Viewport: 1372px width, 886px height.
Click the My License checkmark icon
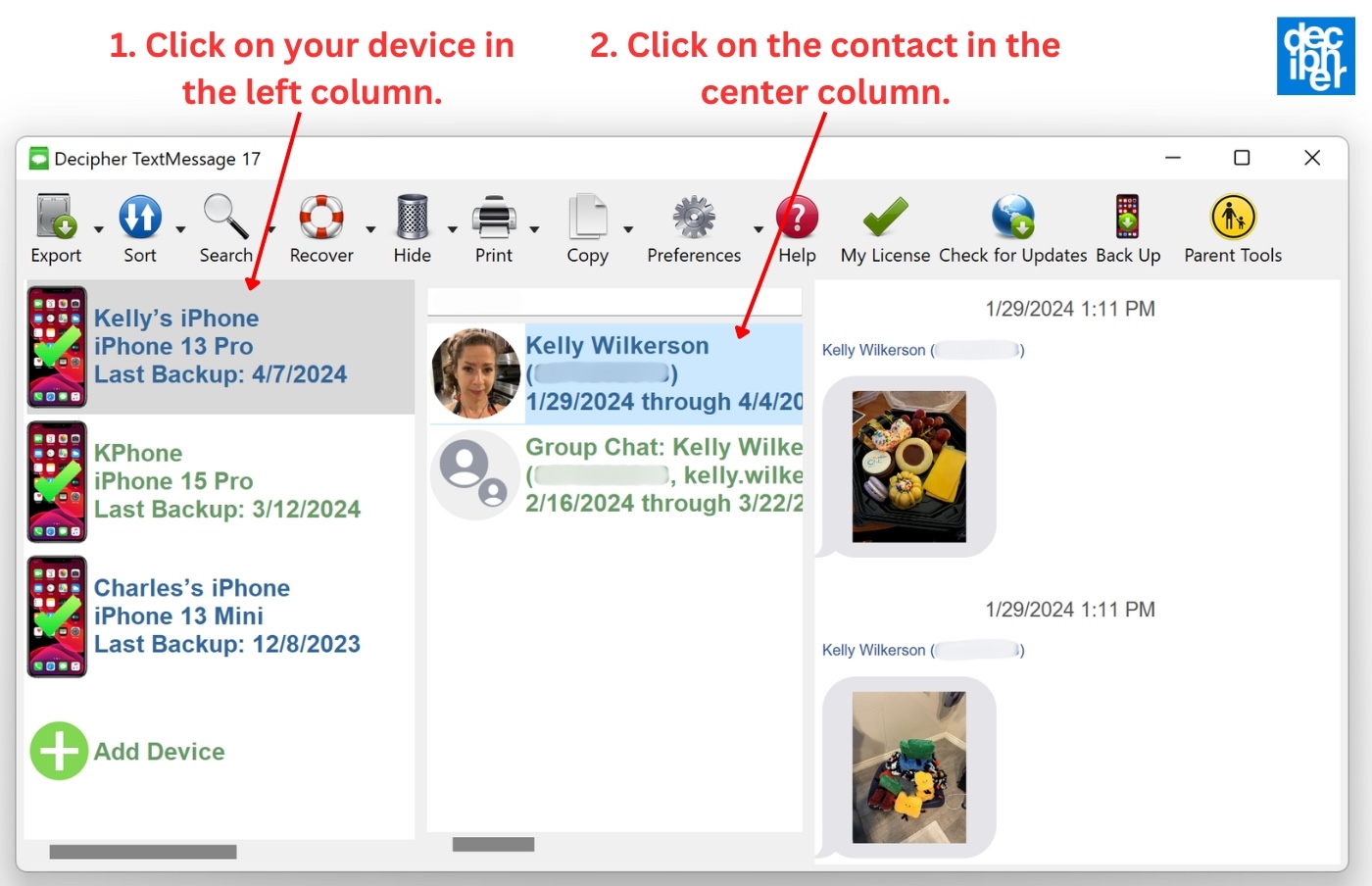[883, 216]
